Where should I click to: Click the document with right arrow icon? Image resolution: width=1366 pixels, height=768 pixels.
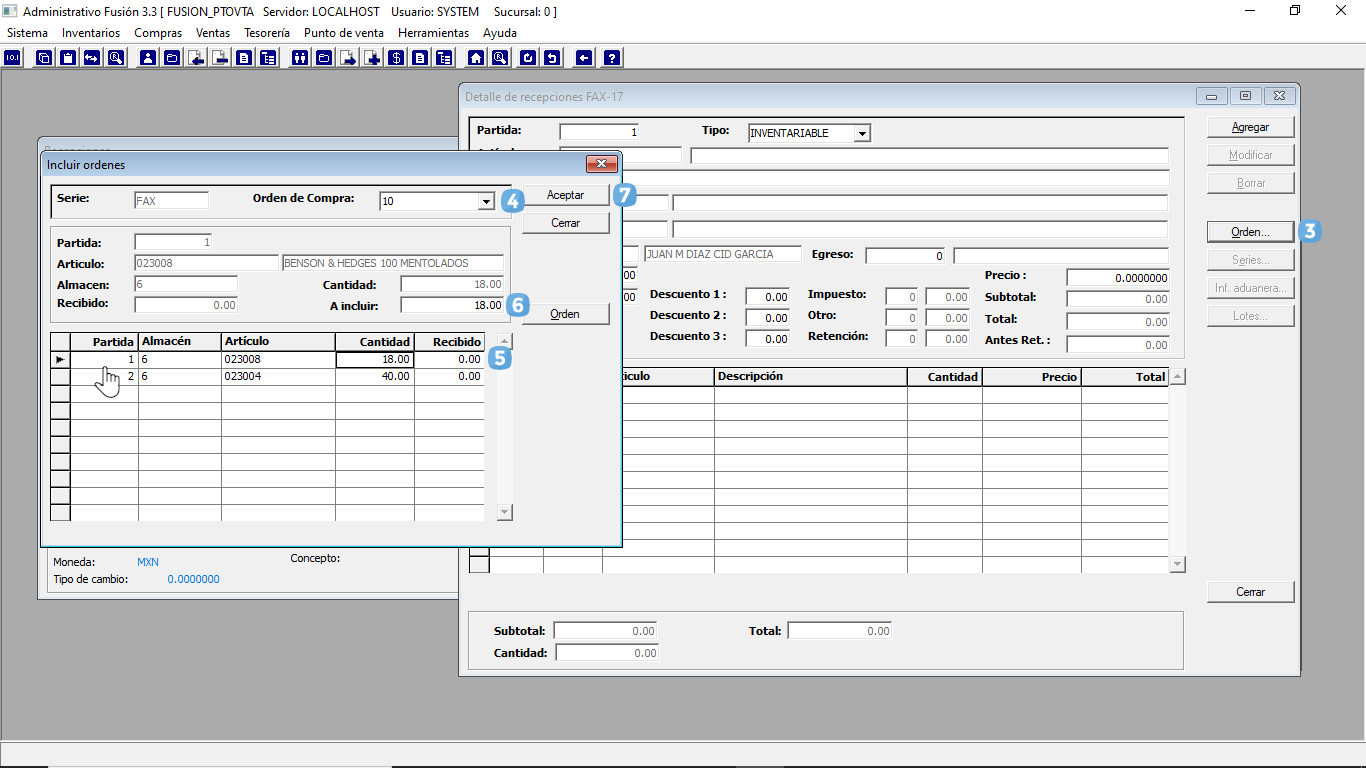[x=348, y=57]
